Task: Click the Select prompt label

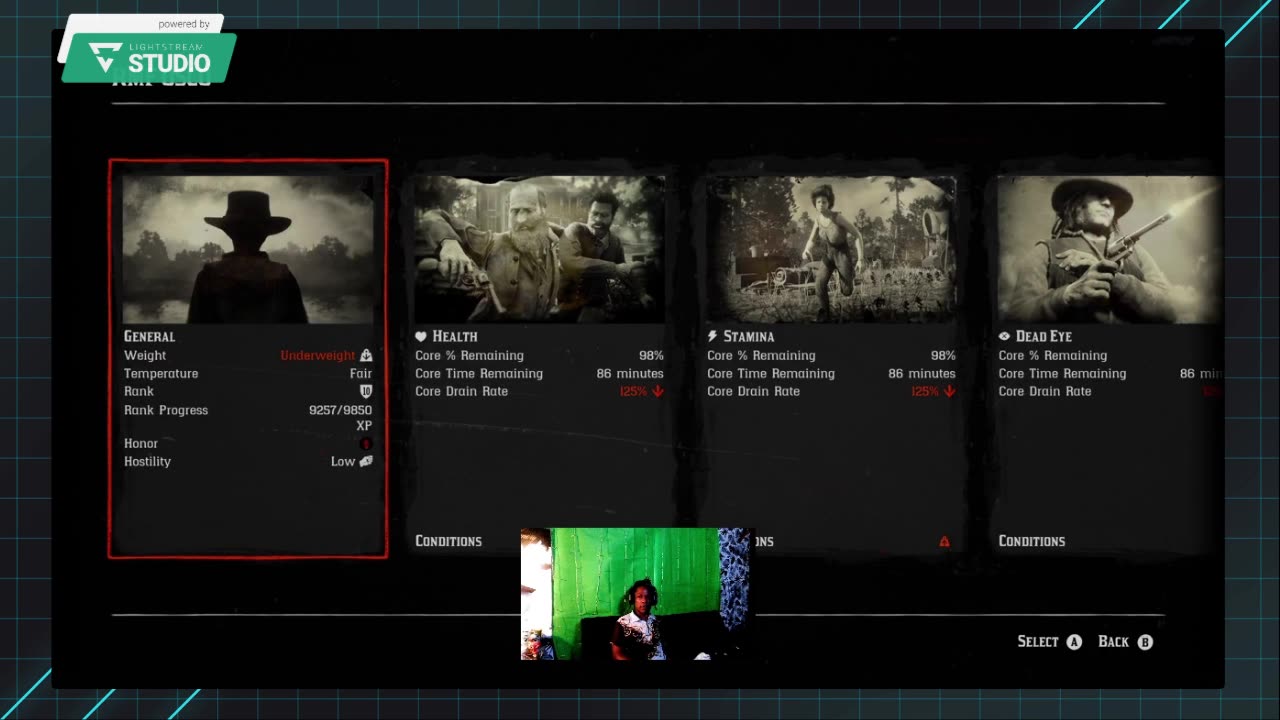Action: click(1037, 642)
